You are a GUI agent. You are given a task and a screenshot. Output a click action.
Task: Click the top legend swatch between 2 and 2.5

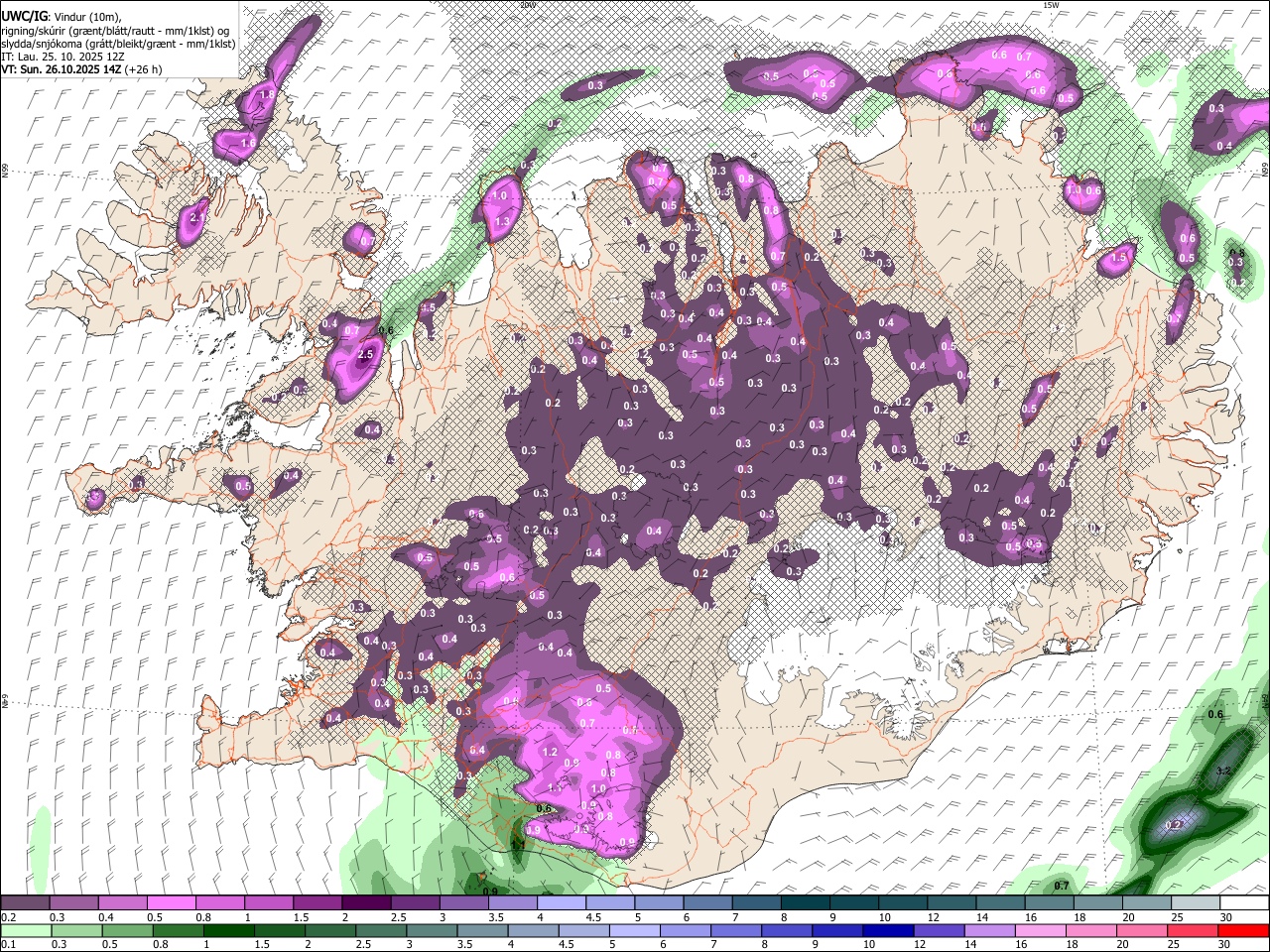(x=366, y=902)
